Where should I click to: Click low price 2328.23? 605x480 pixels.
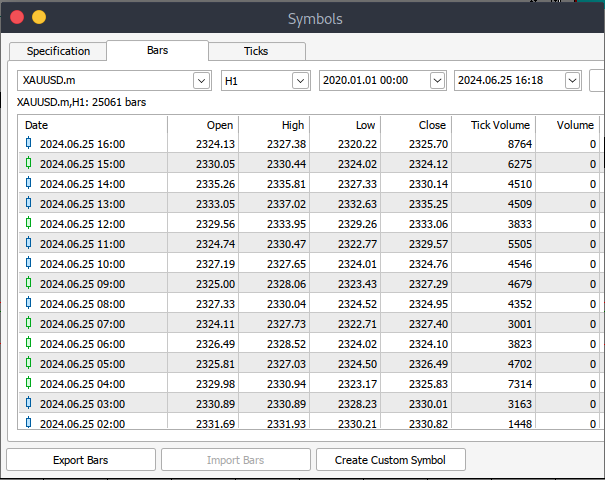[357, 404]
